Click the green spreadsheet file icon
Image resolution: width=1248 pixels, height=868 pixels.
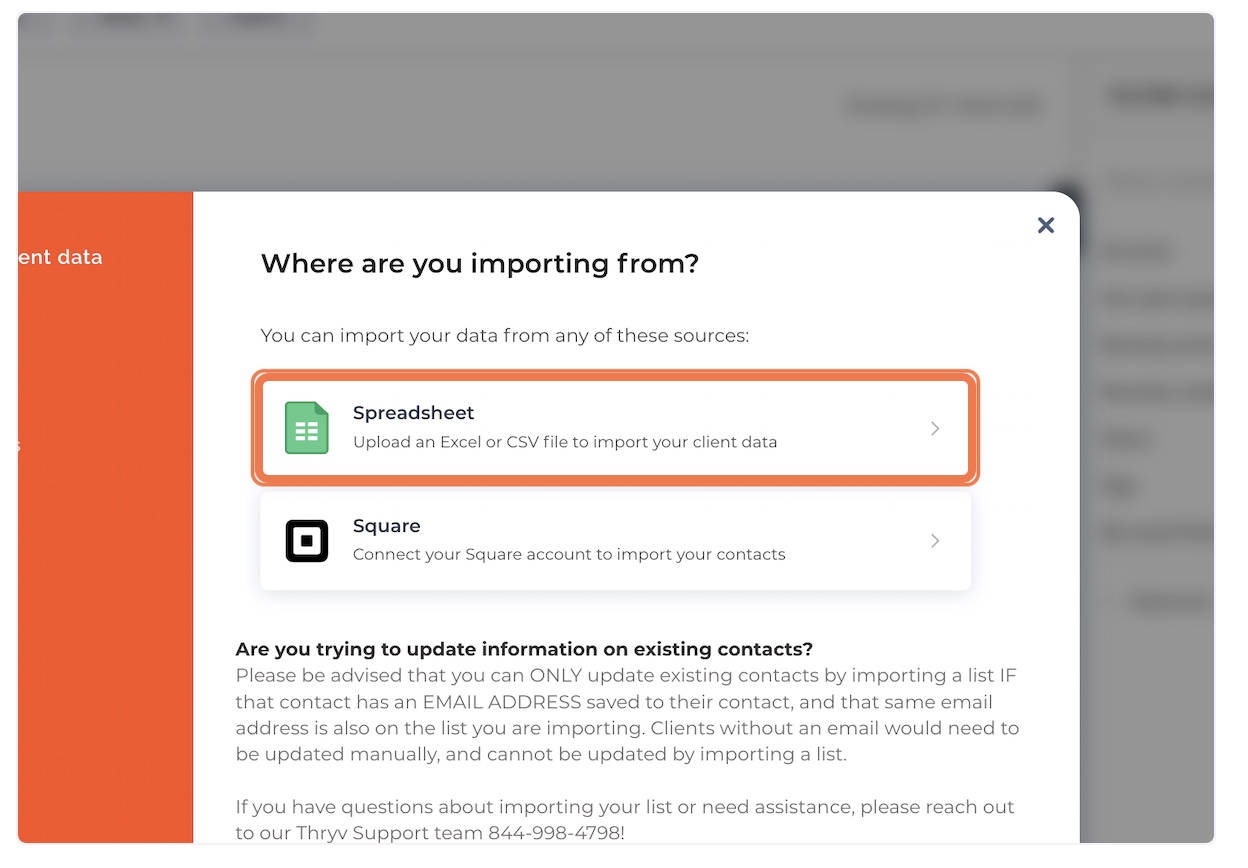[x=307, y=428]
